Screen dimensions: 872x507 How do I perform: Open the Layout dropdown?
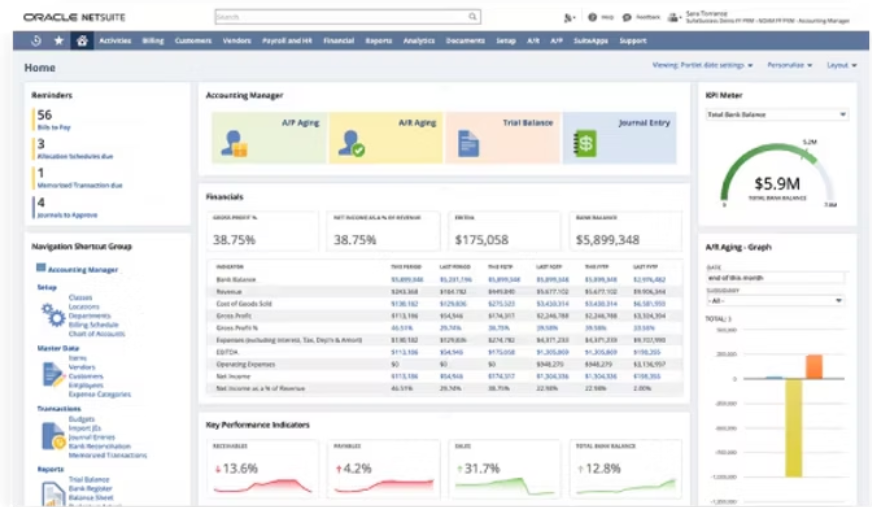pos(841,65)
